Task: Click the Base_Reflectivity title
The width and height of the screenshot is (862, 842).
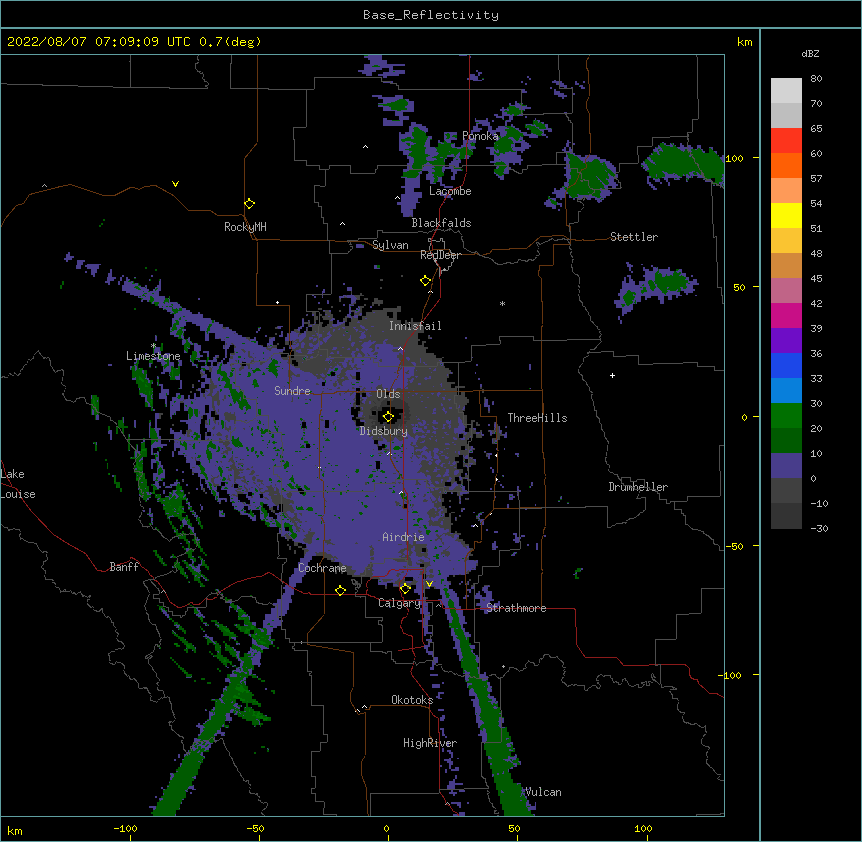Action: point(431,15)
